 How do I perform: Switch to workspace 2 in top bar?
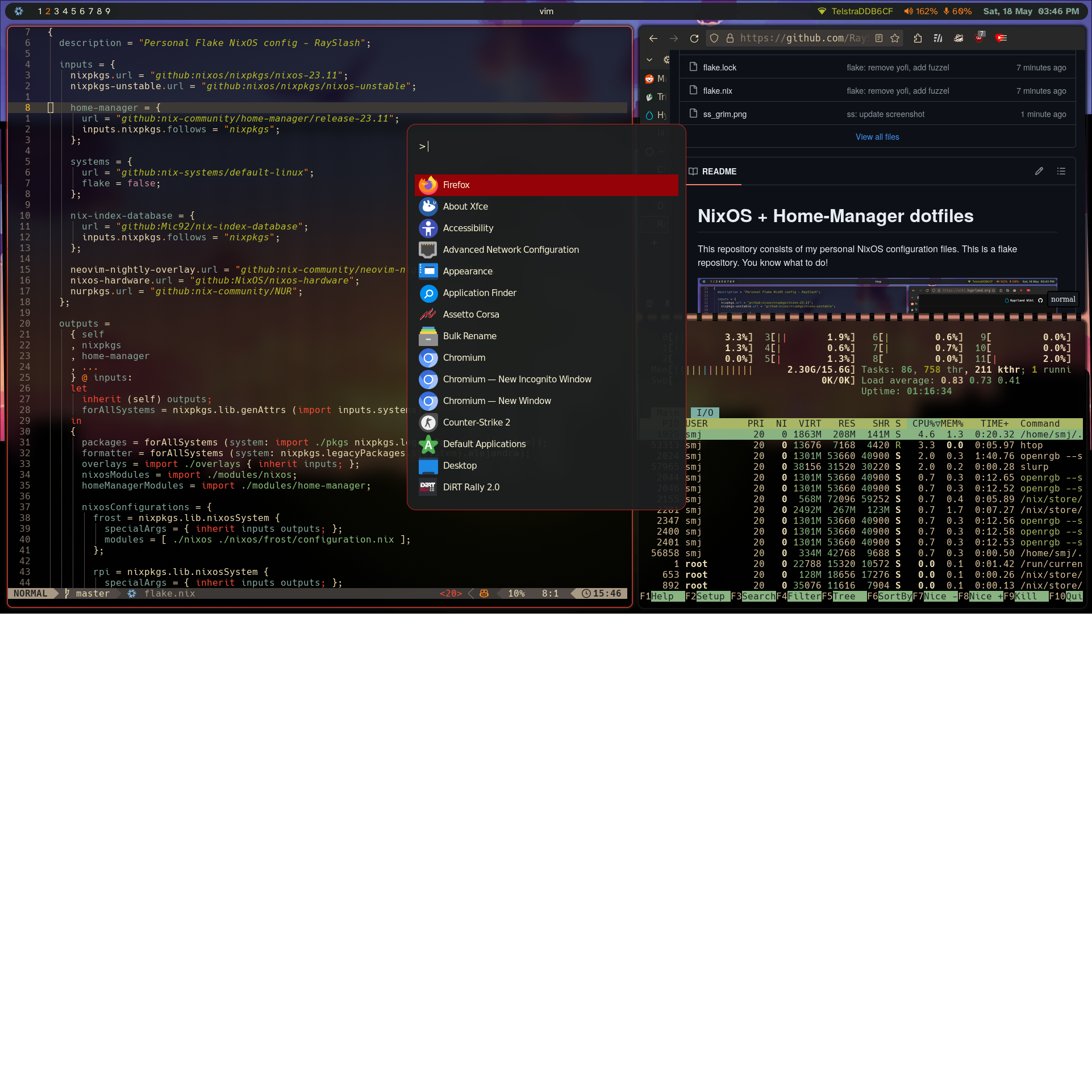pos(48,11)
